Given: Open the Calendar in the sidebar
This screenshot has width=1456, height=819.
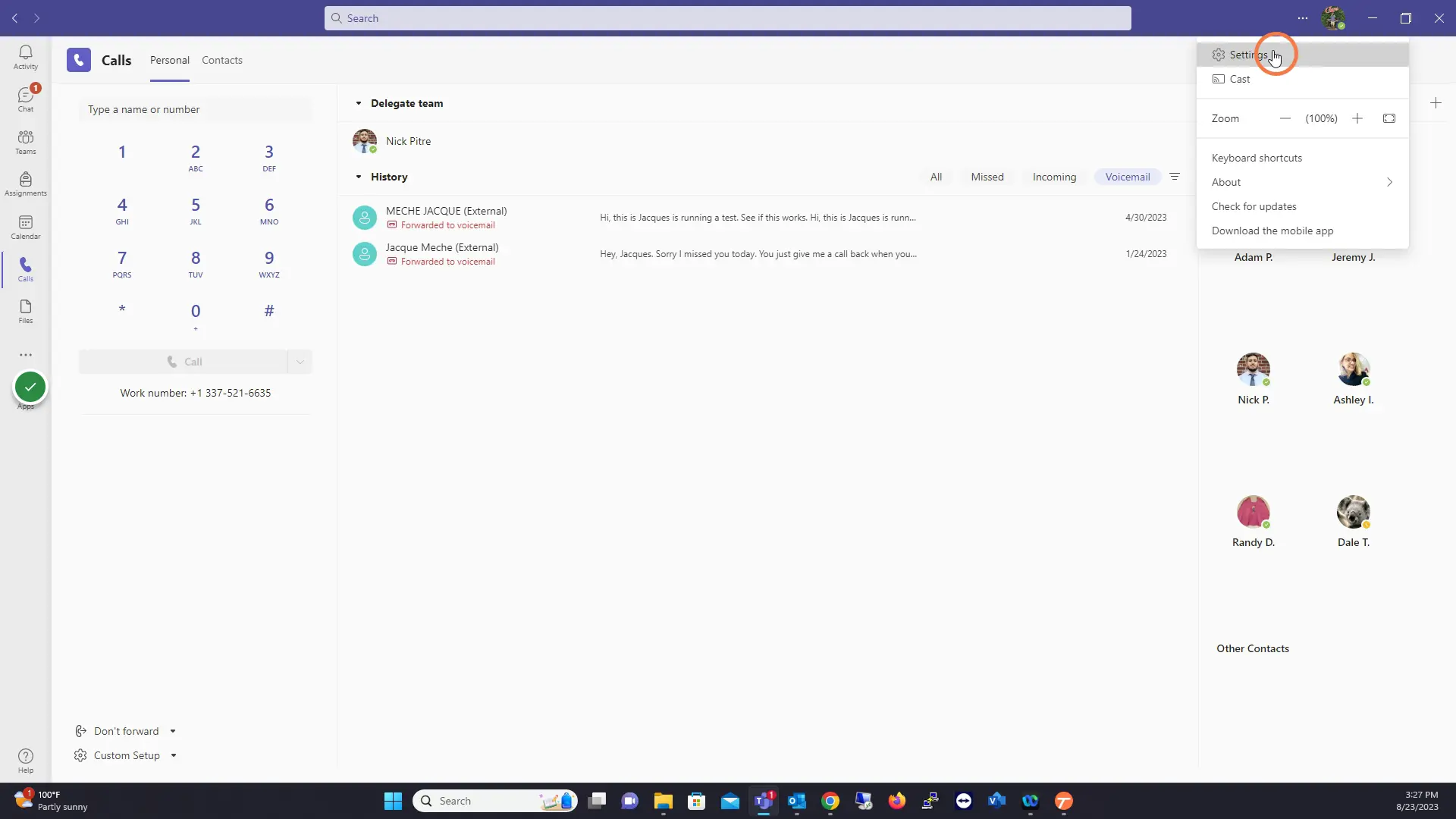Looking at the screenshot, I should click(x=26, y=227).
